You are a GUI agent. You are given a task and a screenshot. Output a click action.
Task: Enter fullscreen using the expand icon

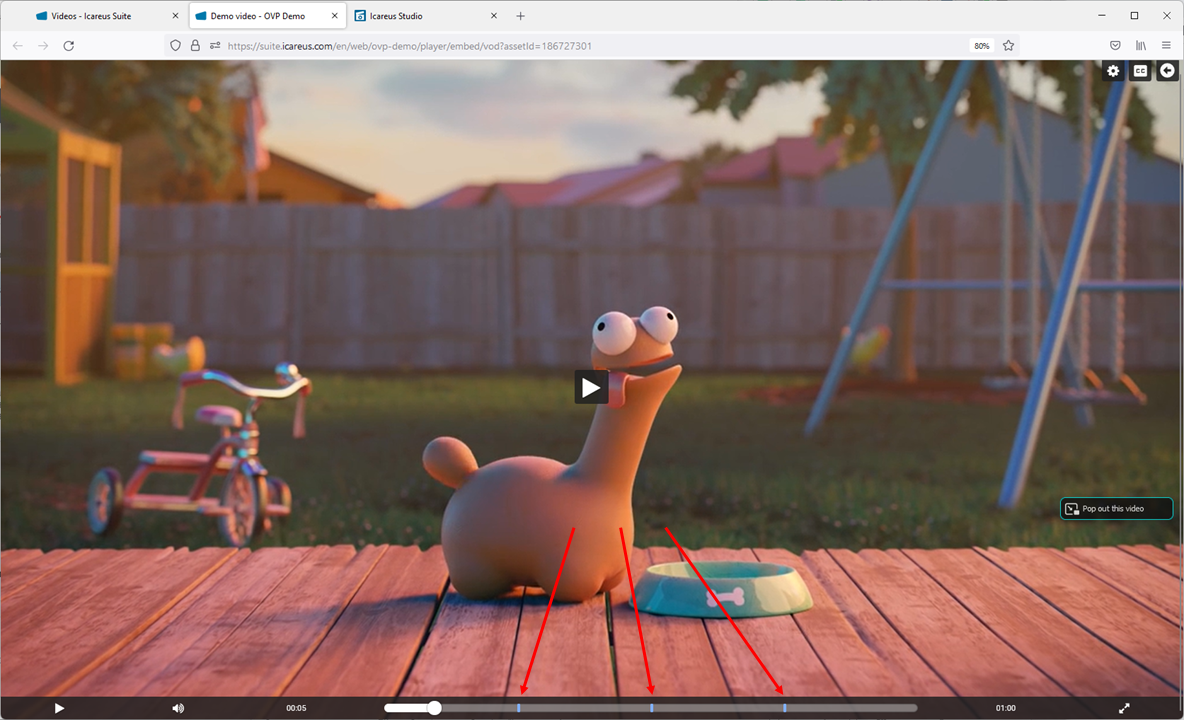[1124, 708]
